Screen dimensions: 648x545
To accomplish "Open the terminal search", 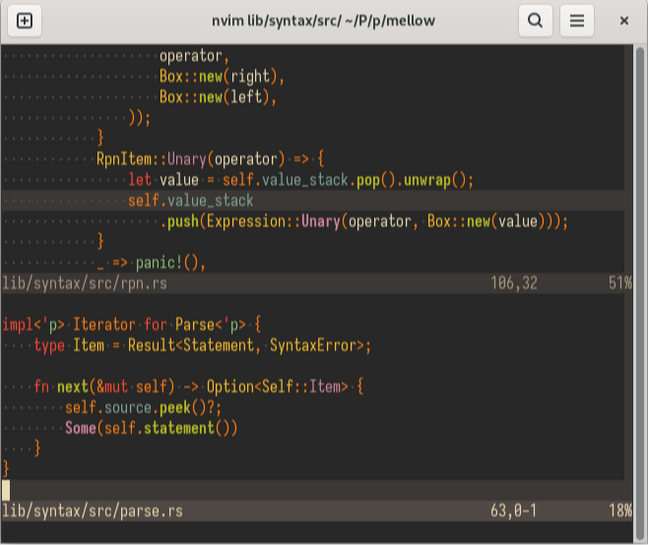I will click(x=535, y=21).
